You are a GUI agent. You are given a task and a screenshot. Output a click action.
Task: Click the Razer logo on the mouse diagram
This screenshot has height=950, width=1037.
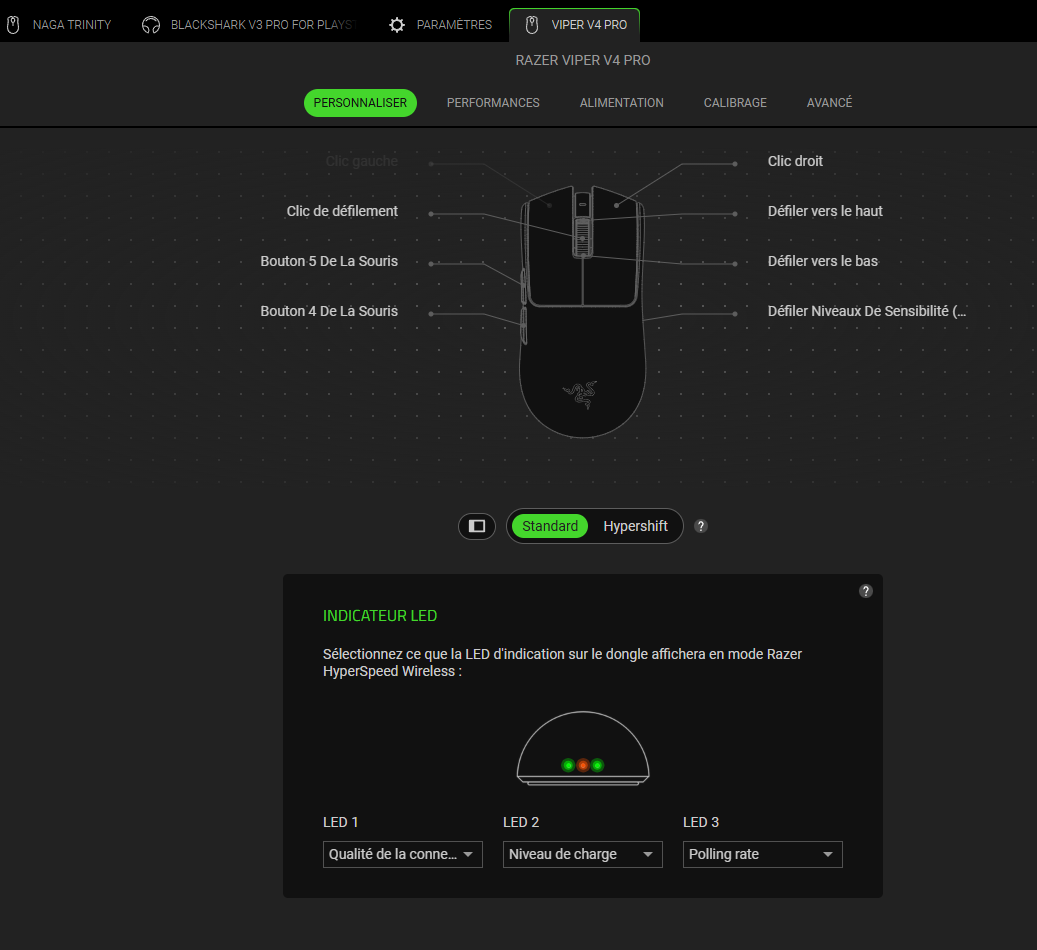tap(581, 394)
